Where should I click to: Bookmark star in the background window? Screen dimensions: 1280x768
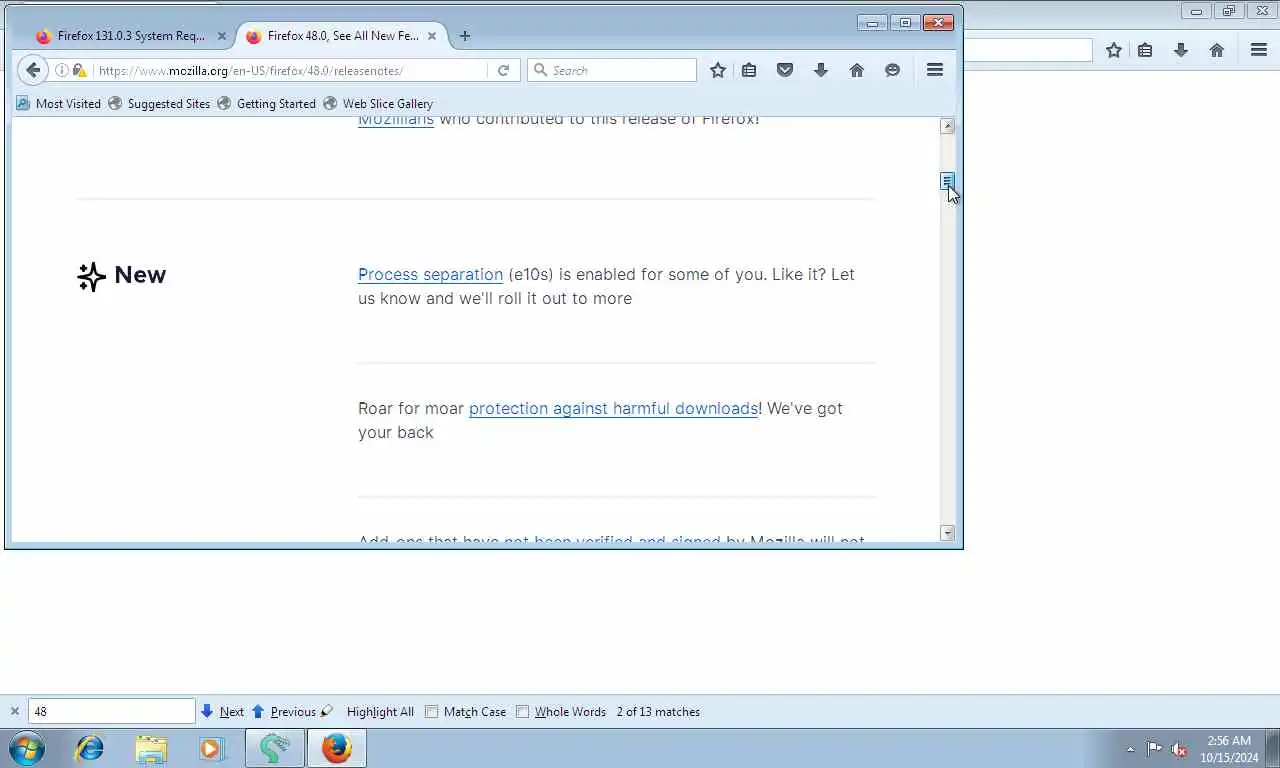pos(1114,50)
